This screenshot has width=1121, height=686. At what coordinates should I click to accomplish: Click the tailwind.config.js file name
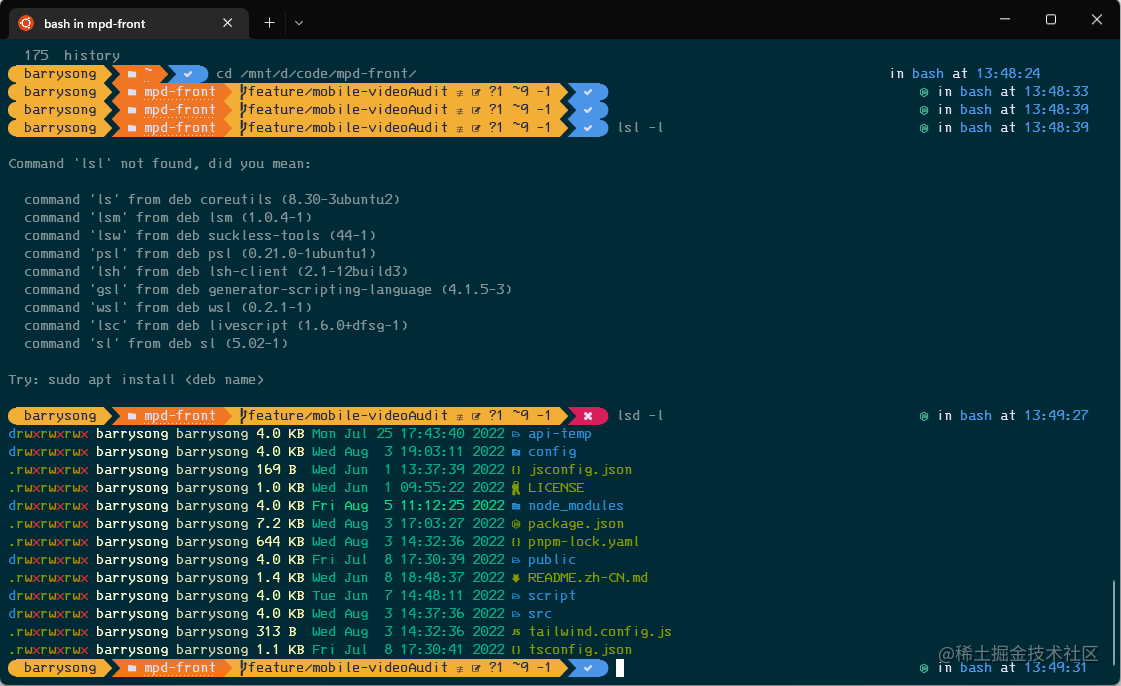[x=600, y=632]
